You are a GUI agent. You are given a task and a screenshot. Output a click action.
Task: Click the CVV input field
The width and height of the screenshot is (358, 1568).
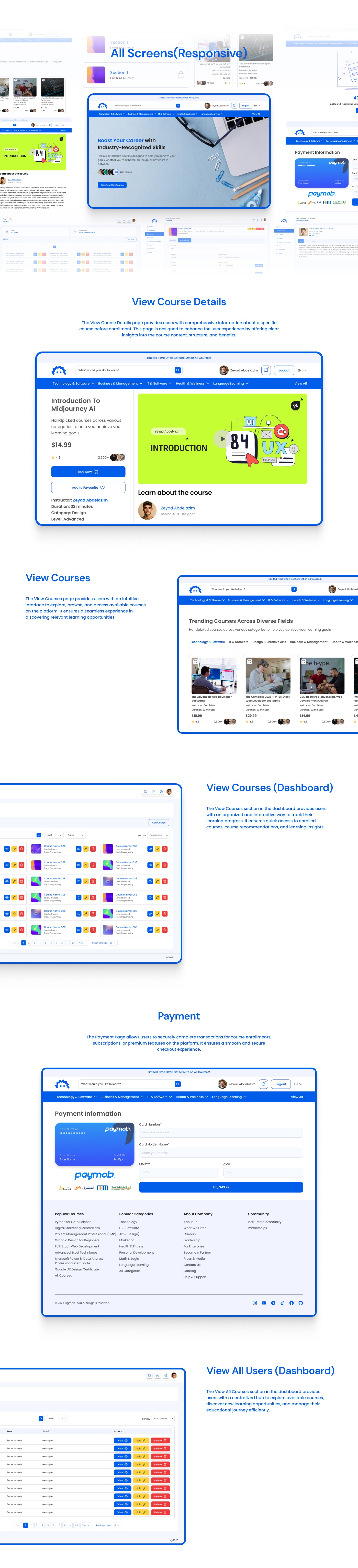click(x=263, y=1172)
